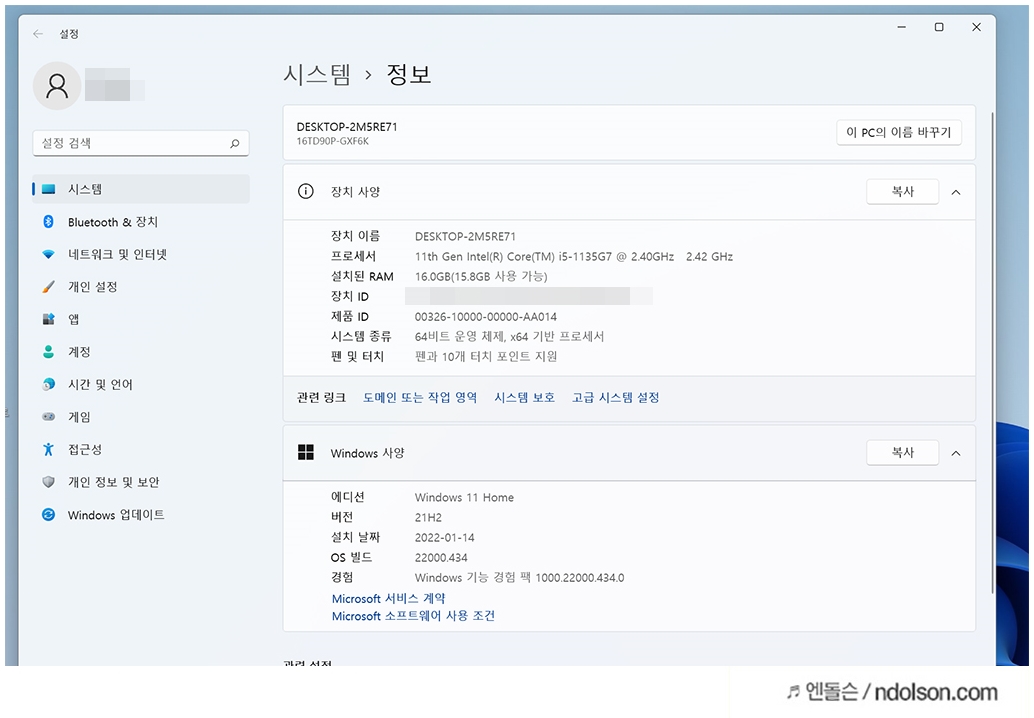Select 개인 정보 및 보안
Image resolution: width=1034 pixels, height=718 pixels.
[x=140, y=481]
